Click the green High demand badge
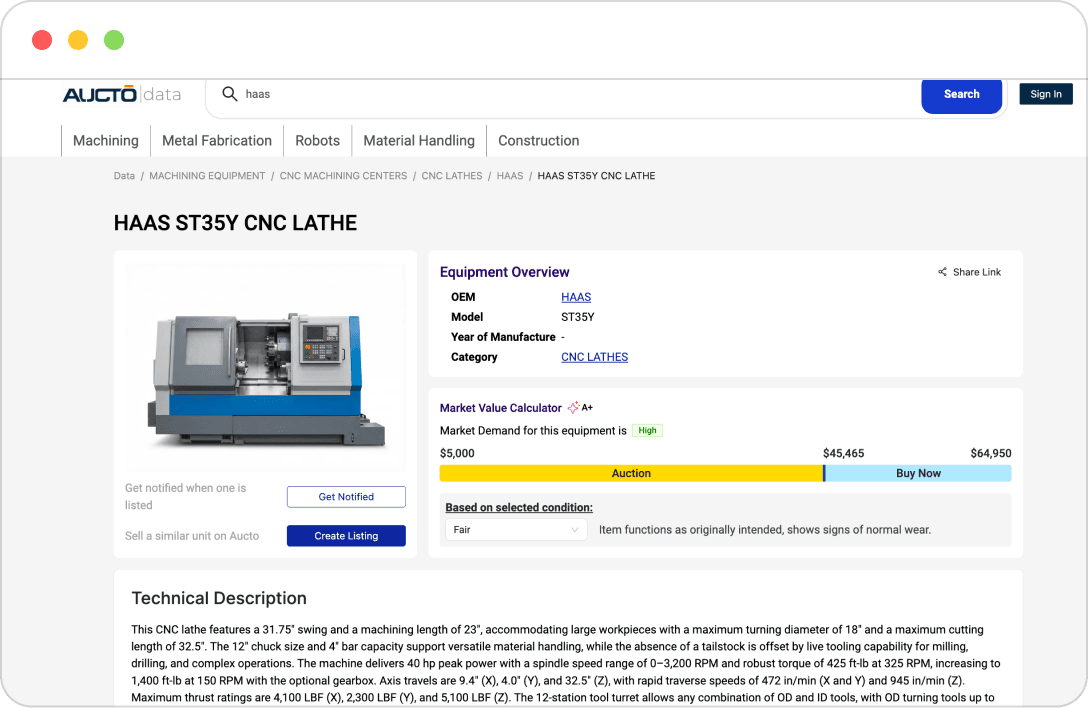The height and width of the screenshot is (708, 1088). 647,430
